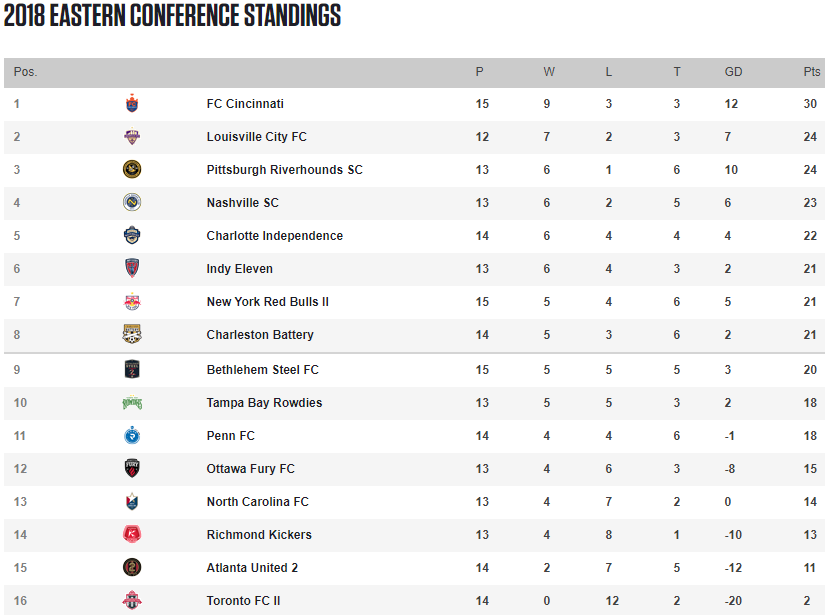The width and height of the screenshot is (825, 615).
Task: Click the North Carolina FC name
Action: tap(257, 502)
